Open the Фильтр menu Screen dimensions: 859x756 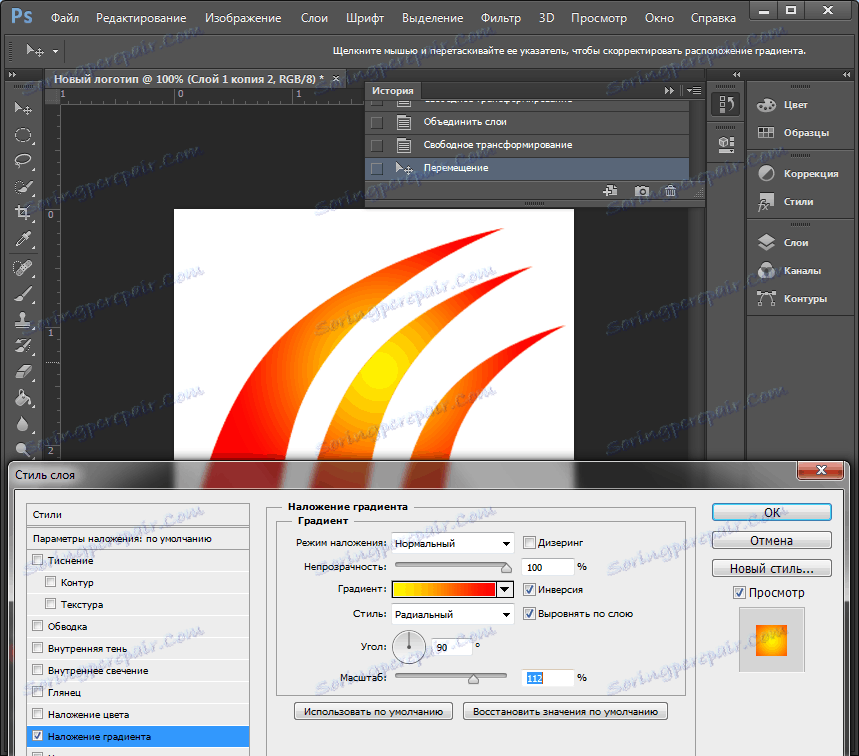tap(500, 18)
